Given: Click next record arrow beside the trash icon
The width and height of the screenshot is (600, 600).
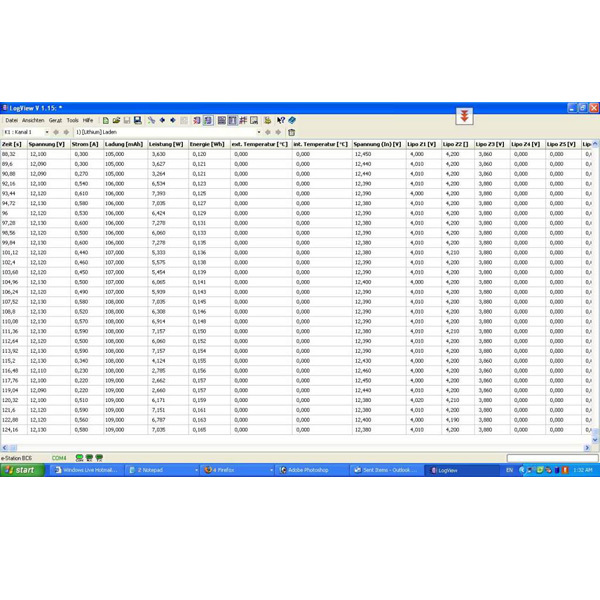Looking at the screenshot, I should point(278,132).
